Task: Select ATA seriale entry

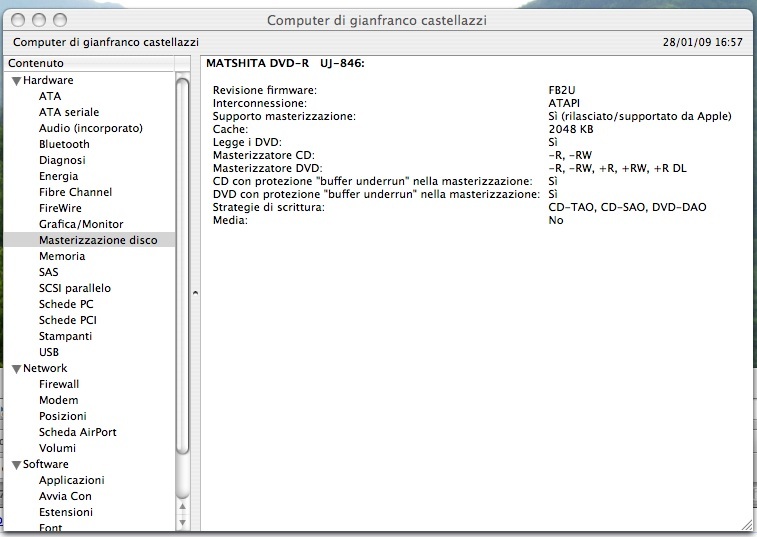Action: coord(69,112)
